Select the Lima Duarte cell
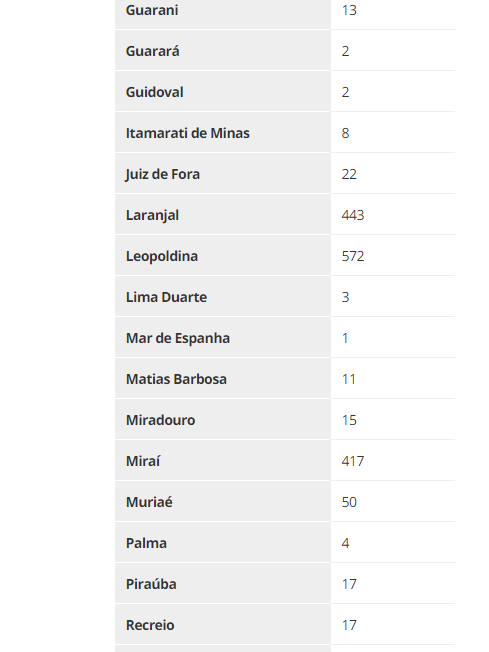The width and height of the screenshot is (489, 652). point(222,296)
